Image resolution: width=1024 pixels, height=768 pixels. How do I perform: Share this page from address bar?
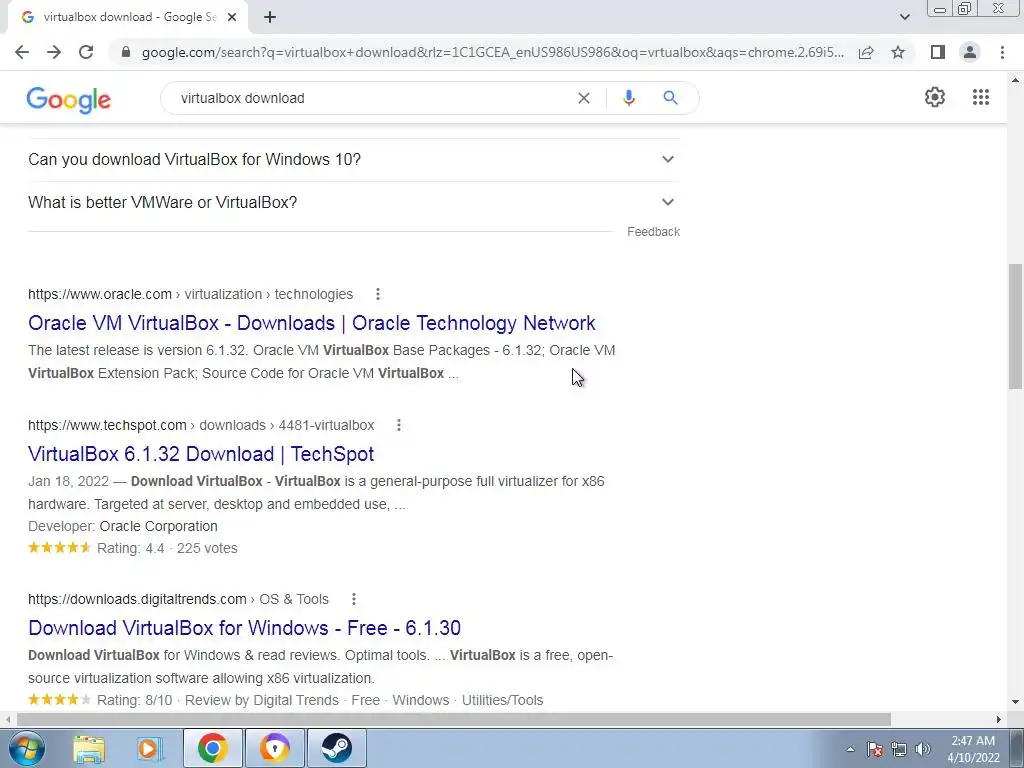click(x=866, y=52)
